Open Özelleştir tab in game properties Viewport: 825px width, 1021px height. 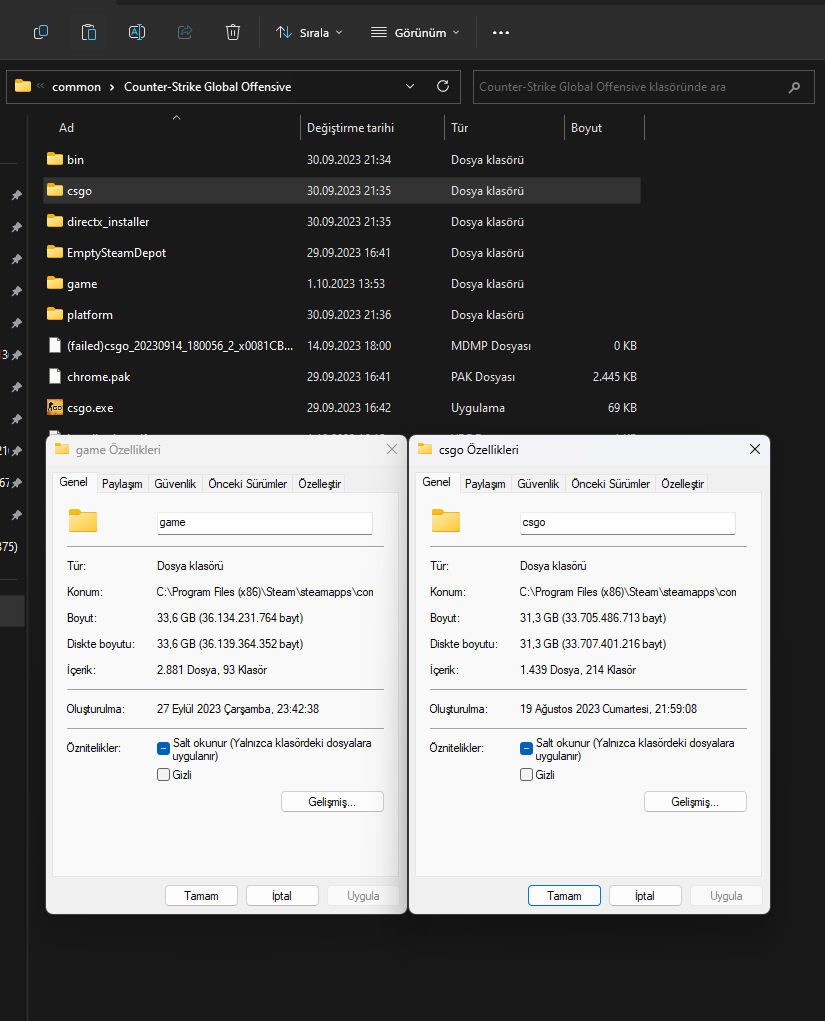(x=319, y=484)
